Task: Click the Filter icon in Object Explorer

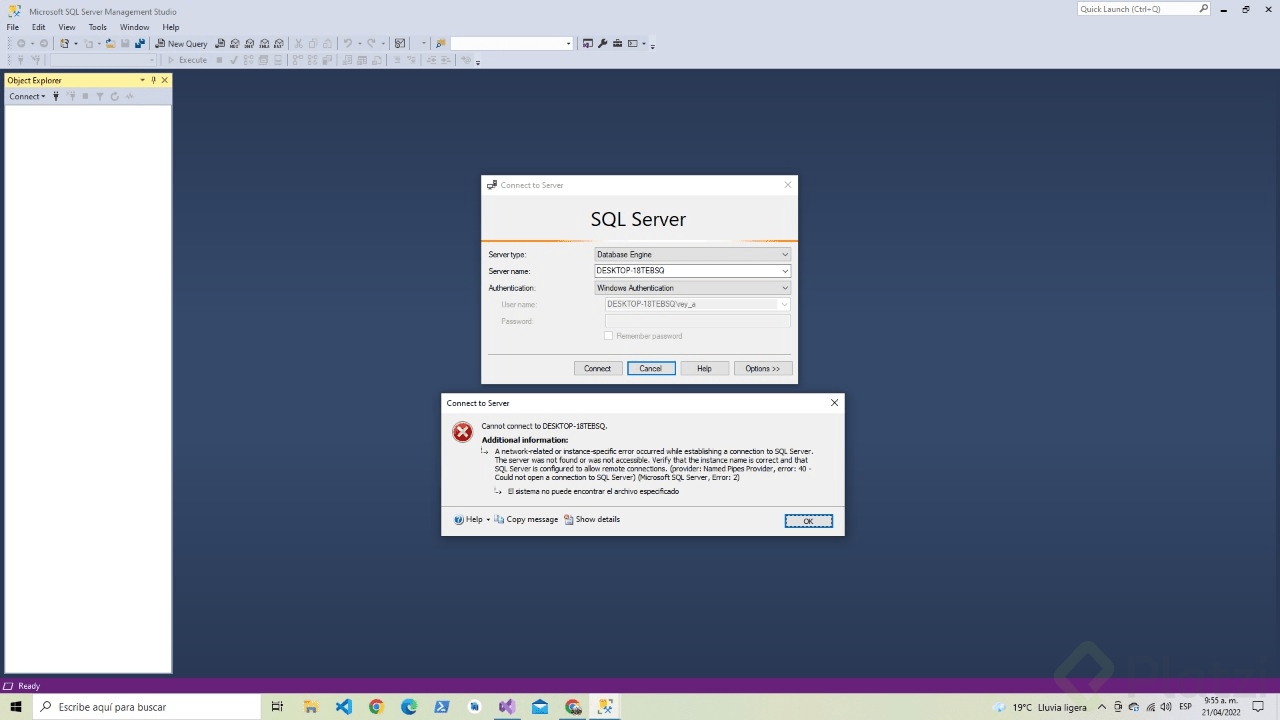Action: [x=100, y=97]
